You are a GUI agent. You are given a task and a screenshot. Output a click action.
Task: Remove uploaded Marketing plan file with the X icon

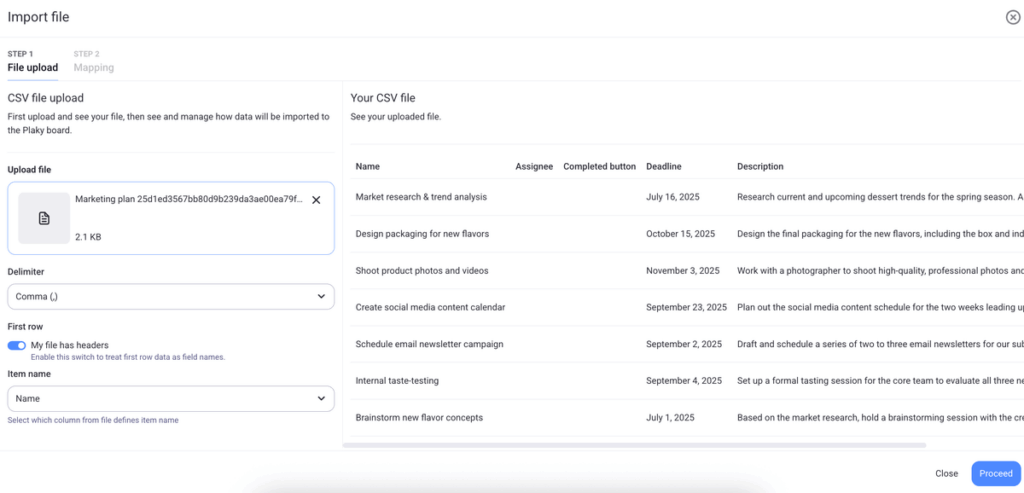316,200
